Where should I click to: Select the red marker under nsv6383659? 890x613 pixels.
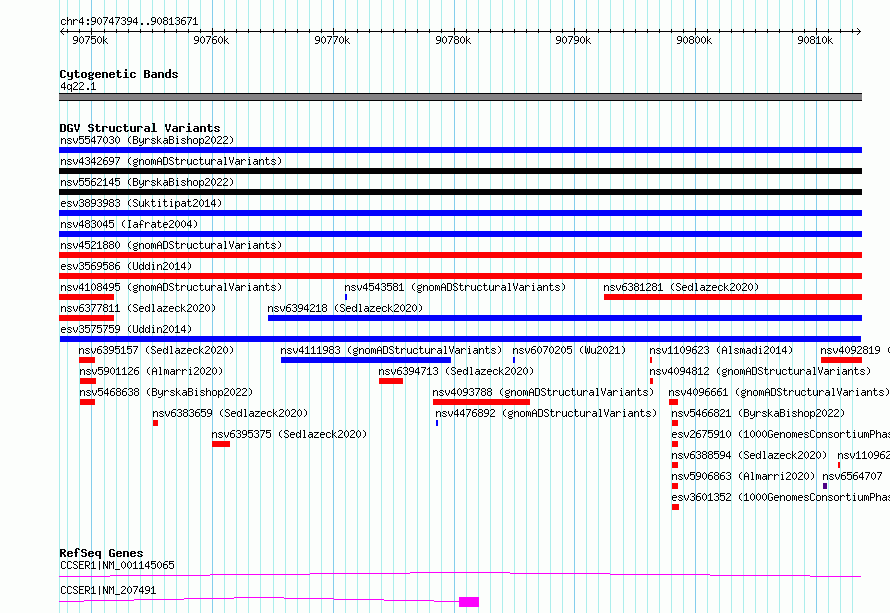pos(156,423)
